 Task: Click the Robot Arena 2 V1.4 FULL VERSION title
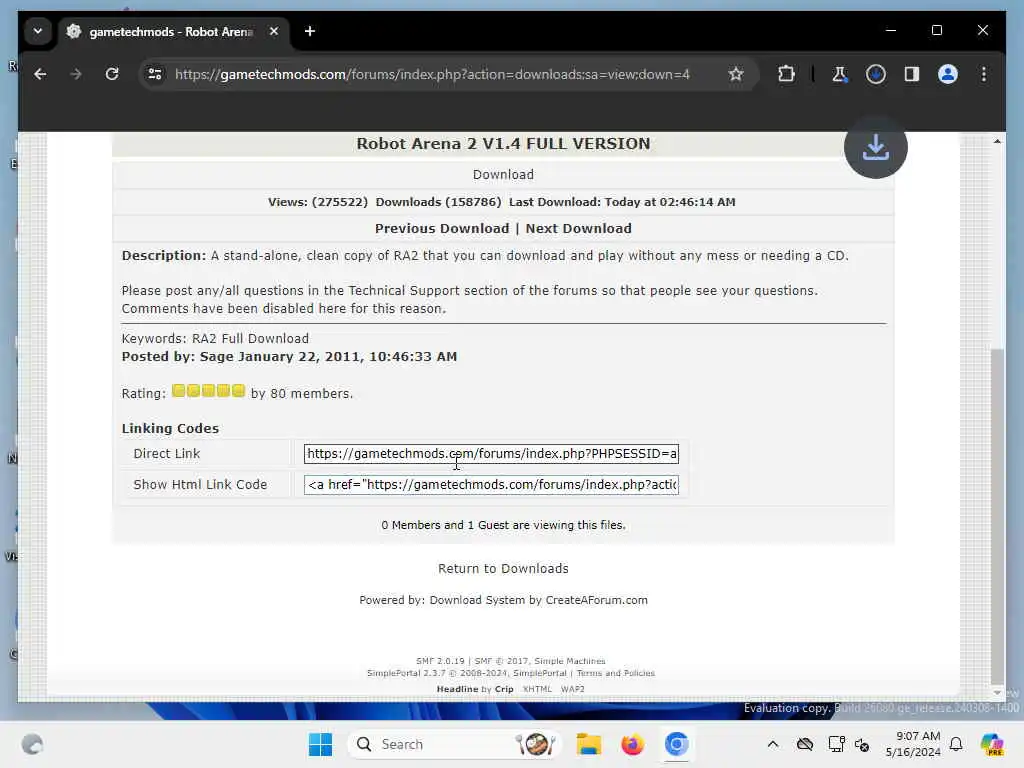click(503, 144)
